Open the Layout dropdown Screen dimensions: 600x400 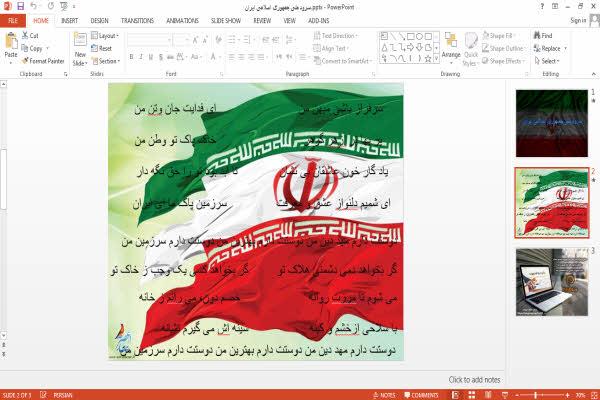click(105, 36)
